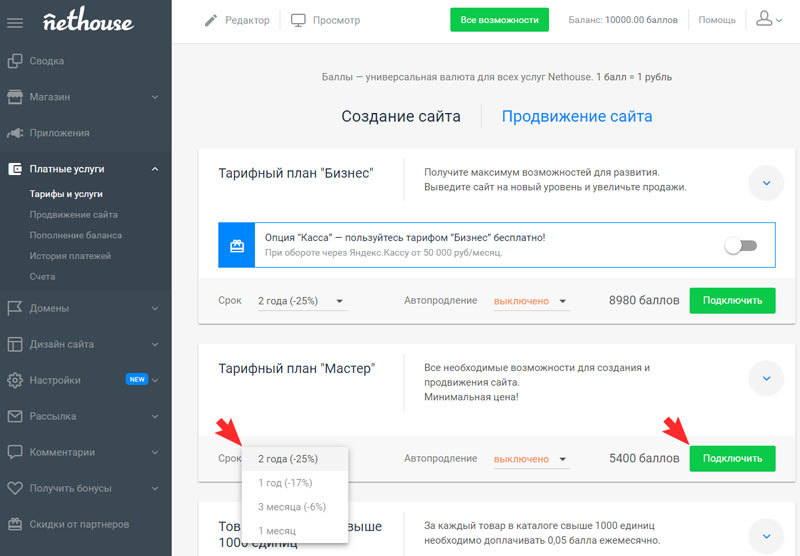
Task: Open the Просмотр link
Action: [336, 20]
